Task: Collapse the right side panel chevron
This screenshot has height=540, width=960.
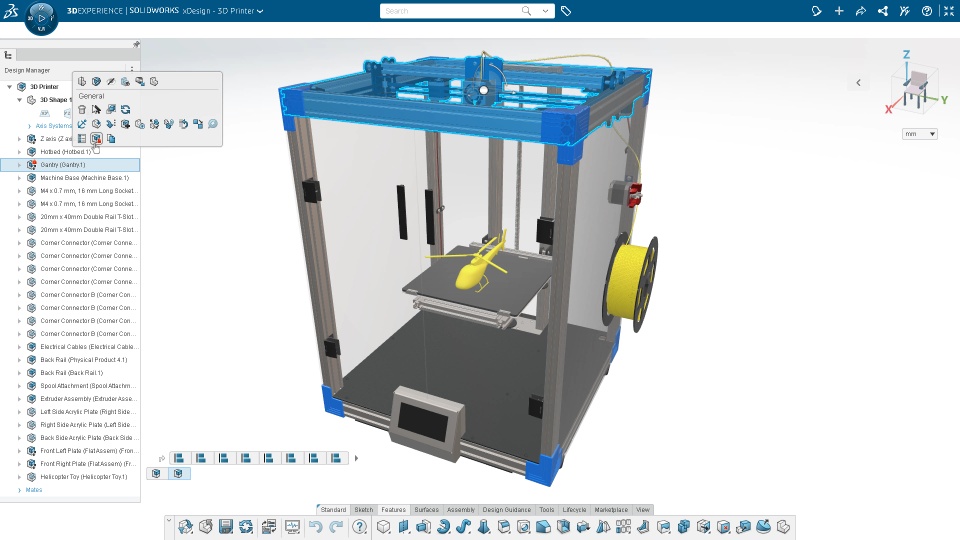Action: point(858,83)
